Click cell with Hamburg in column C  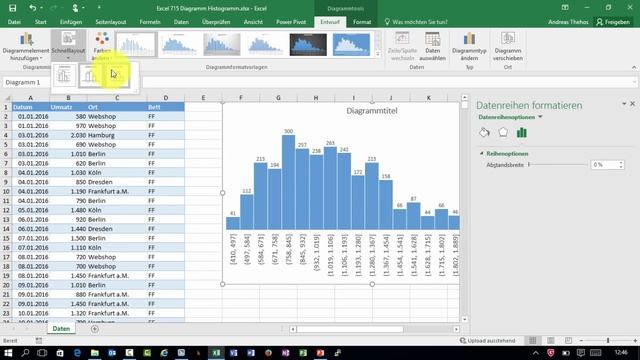point(117,135)
